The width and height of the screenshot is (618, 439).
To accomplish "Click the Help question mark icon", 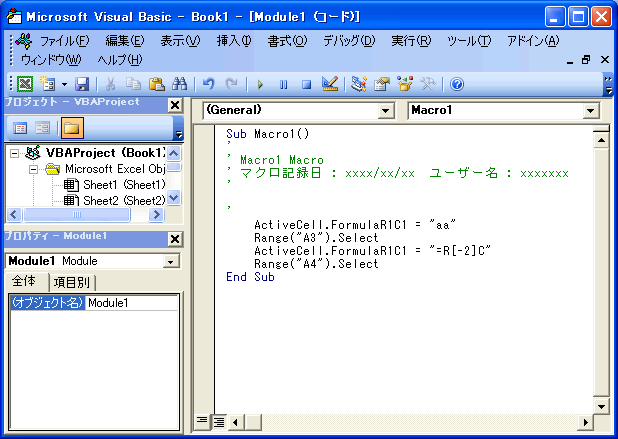I will [x=457, y=84].
